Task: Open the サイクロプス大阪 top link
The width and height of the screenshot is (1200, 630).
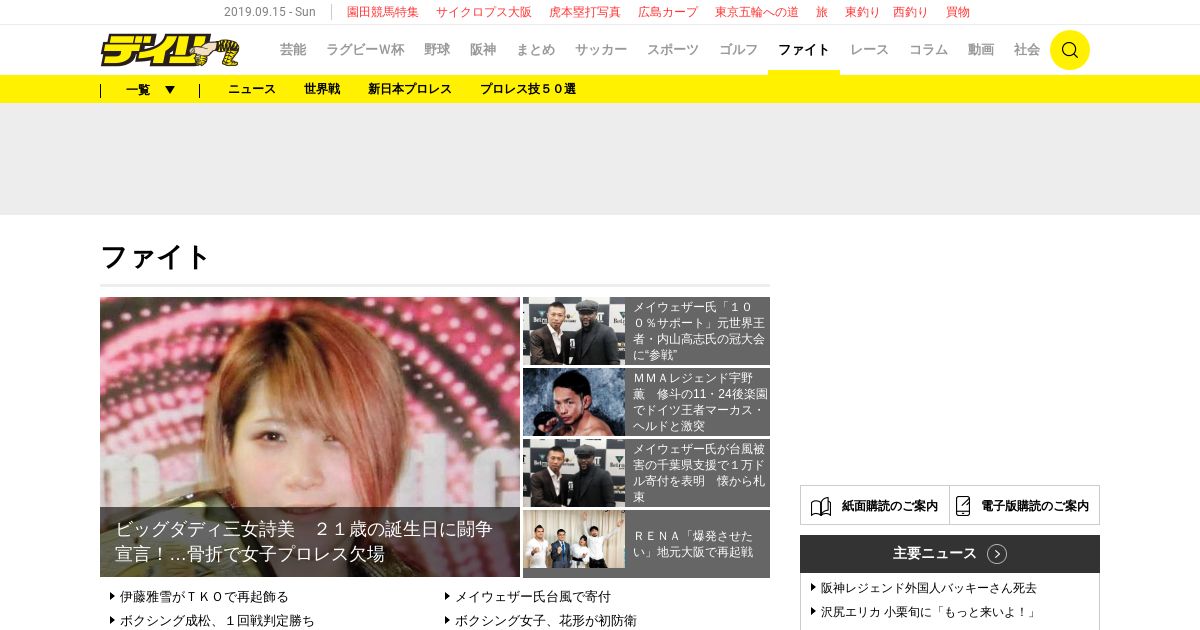Action: pyautogui.click(x=484, y=12)
